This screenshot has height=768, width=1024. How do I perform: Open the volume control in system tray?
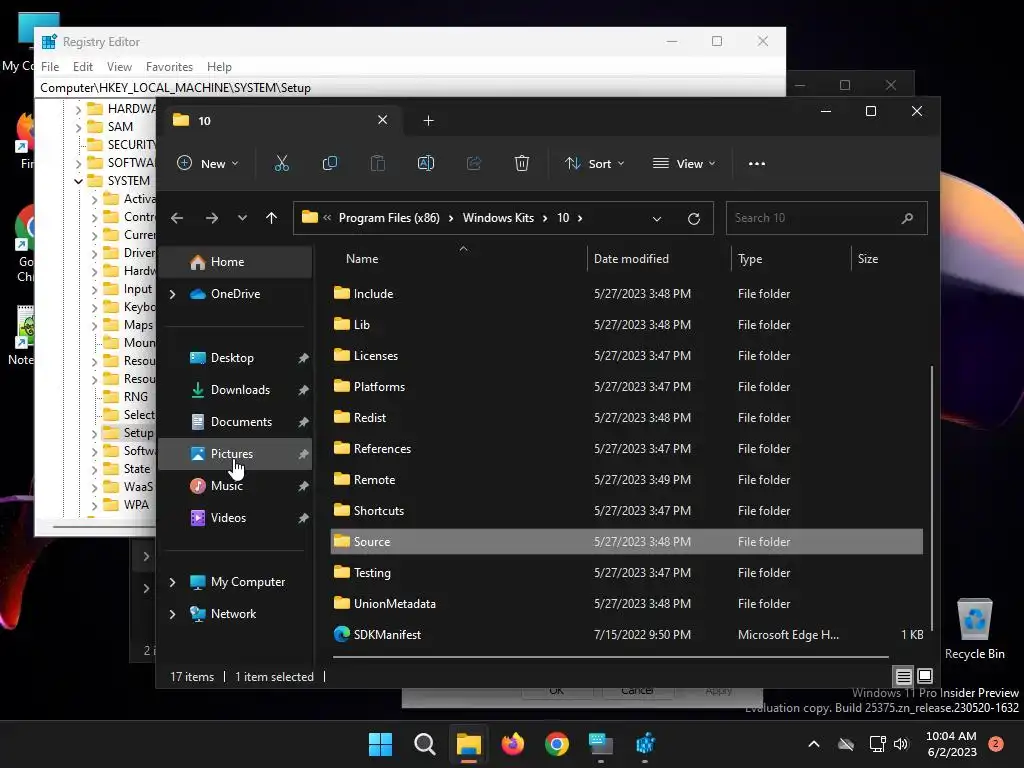tap(901, 744)
